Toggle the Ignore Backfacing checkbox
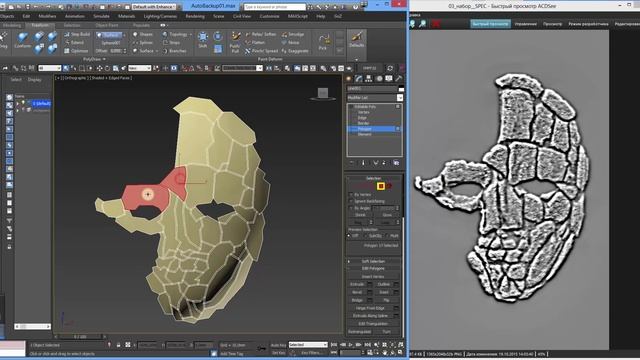Image resolution: width=640 pixels, height=360 pixels. 351,201
